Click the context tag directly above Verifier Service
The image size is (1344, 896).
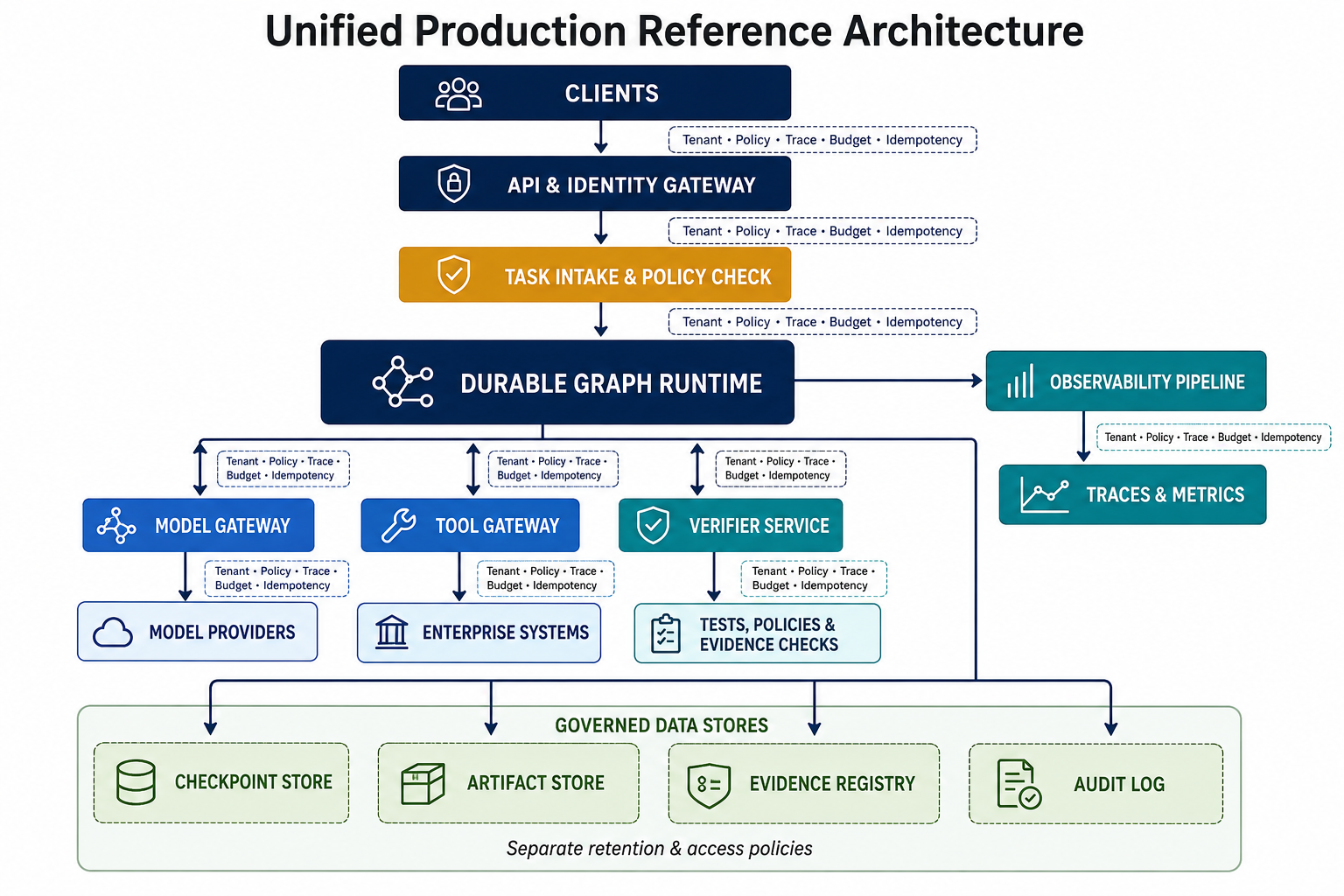coord(780,468)
